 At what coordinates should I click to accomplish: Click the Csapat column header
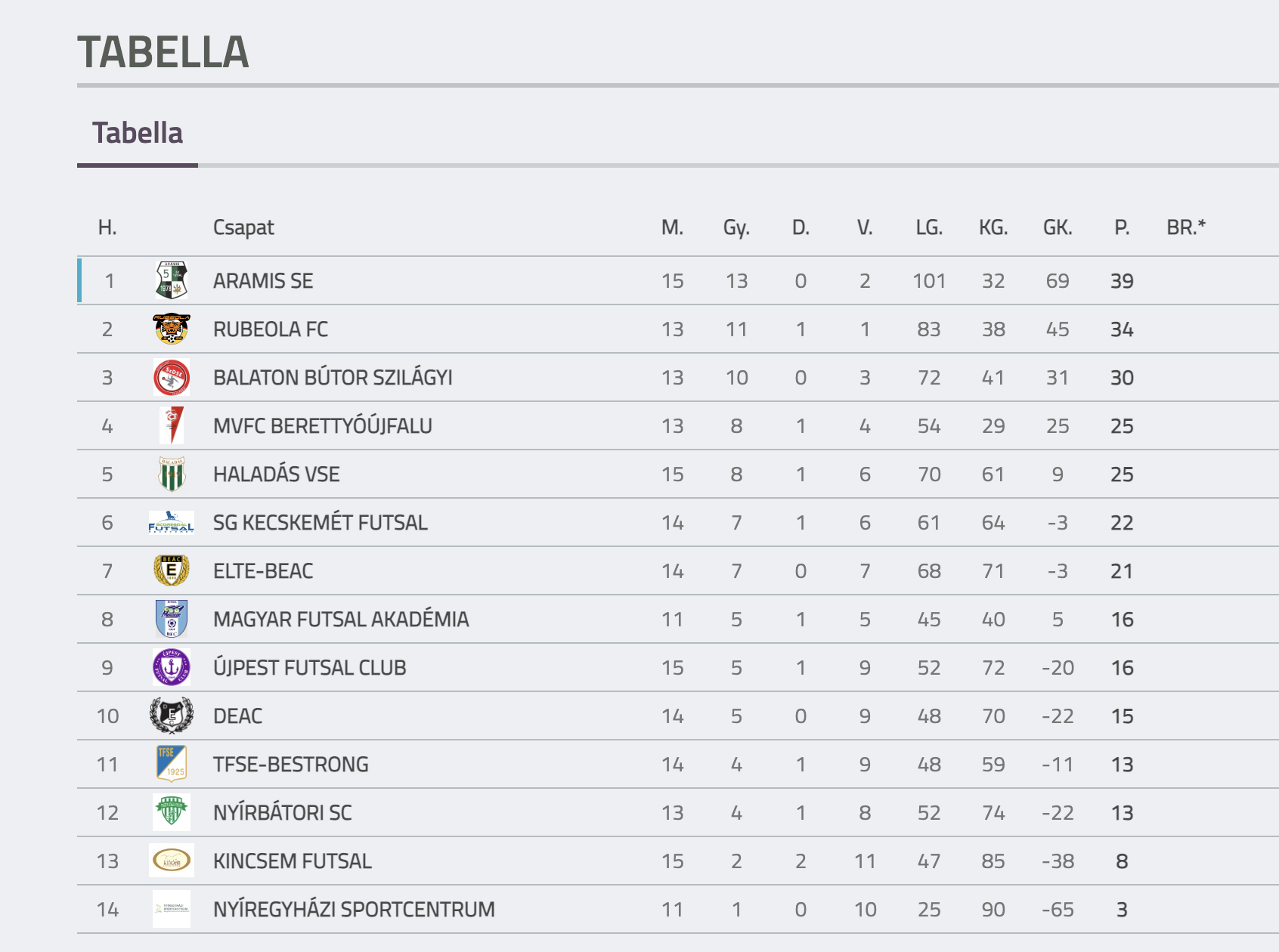click(x=243, y=227)
